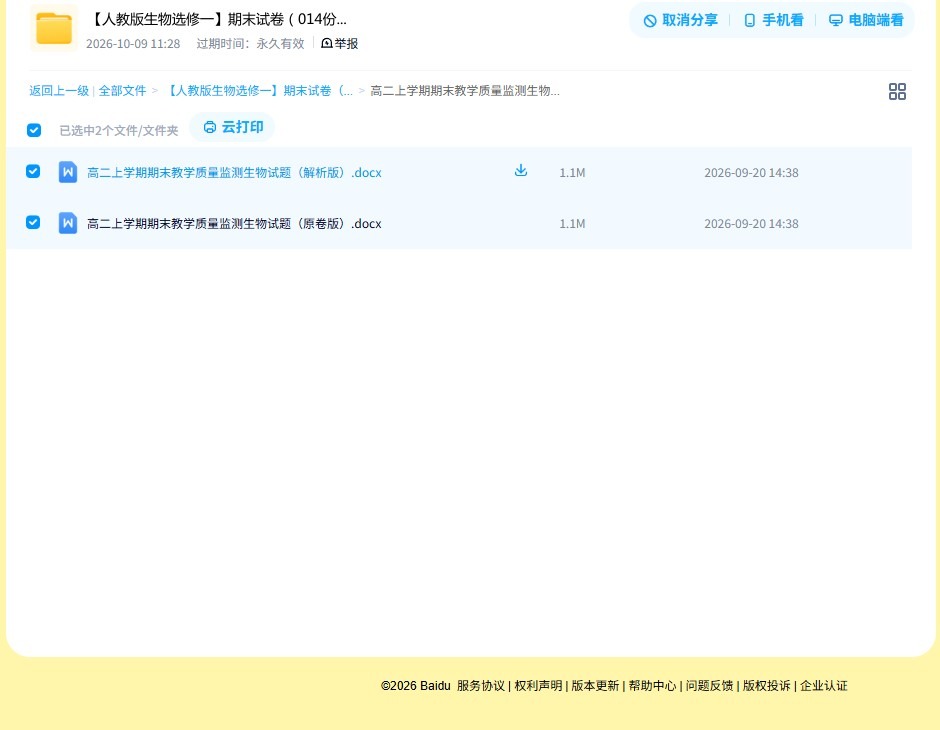
Task: Open Word icon of 解析版 file
Action: click(68, 172)
